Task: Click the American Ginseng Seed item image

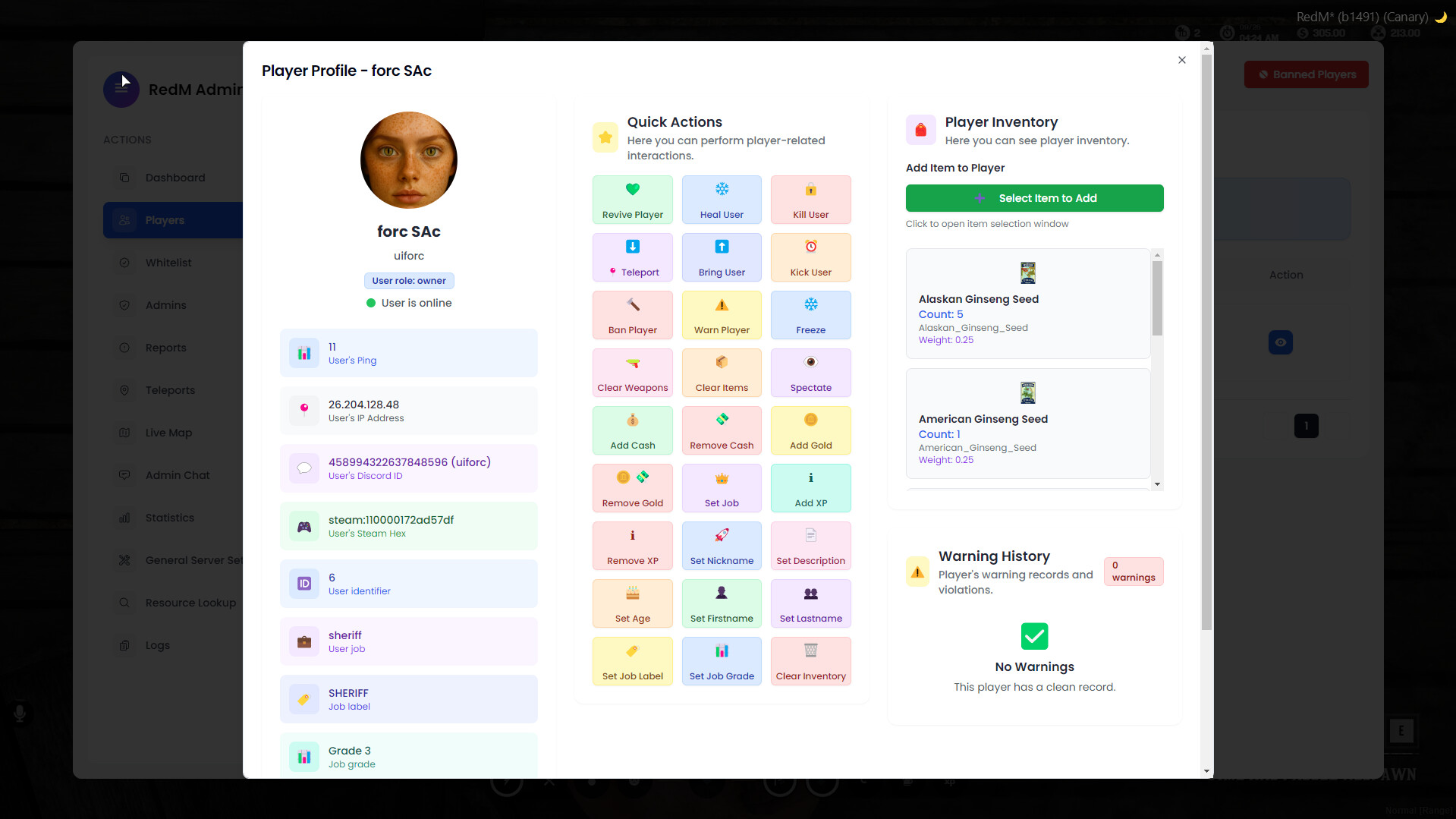Action: (x=1028, y=392)
